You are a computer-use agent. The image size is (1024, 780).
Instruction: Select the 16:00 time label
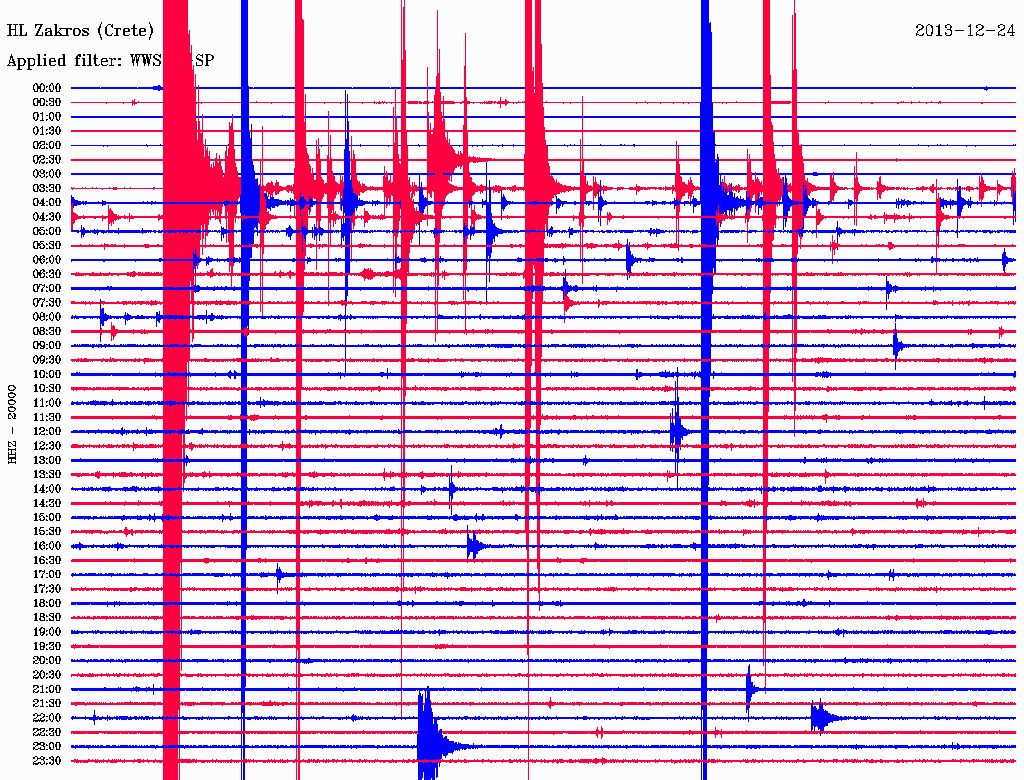(47, 546)
